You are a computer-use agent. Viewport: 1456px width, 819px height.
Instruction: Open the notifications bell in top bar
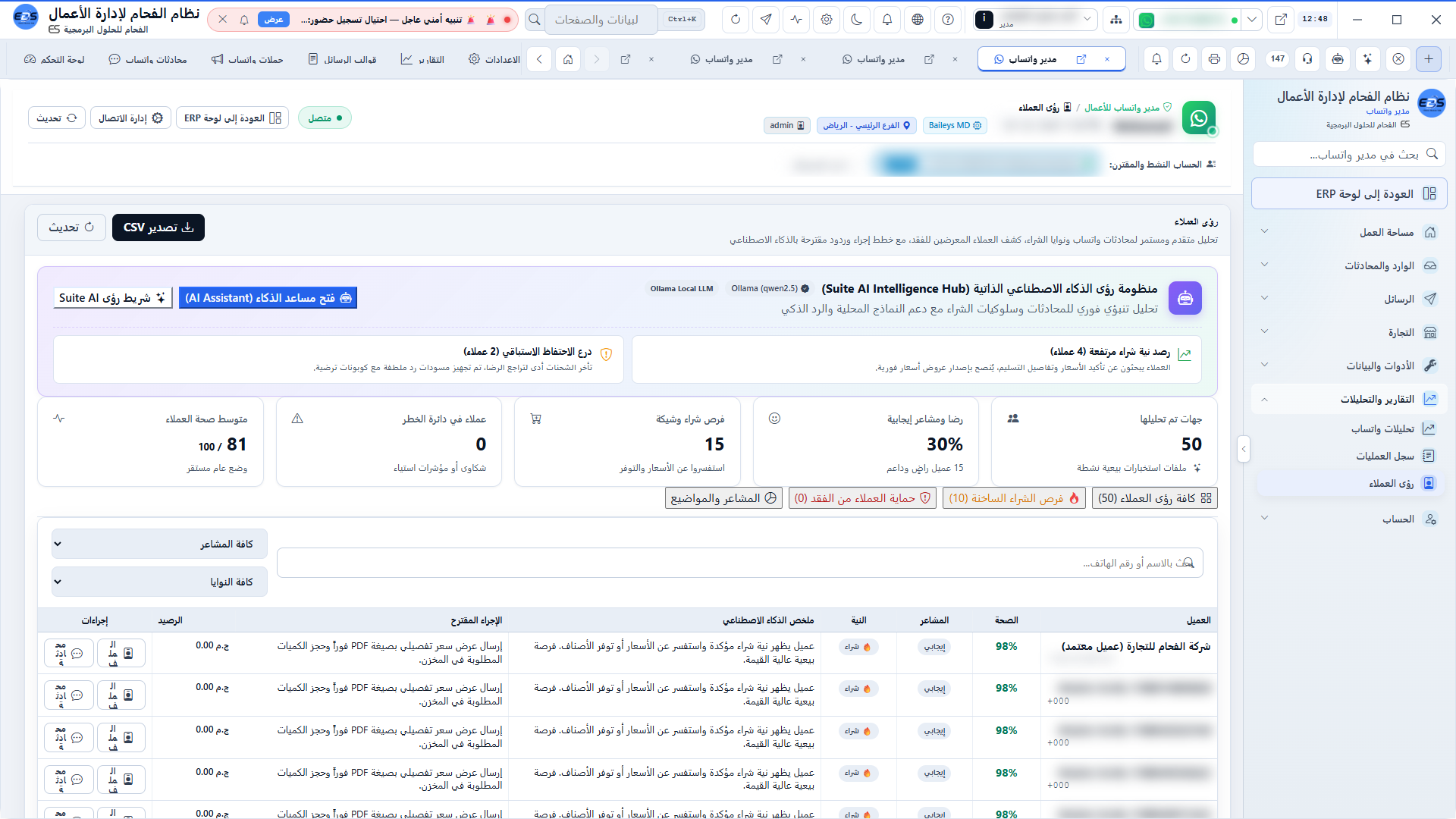(x=887, y=20)
